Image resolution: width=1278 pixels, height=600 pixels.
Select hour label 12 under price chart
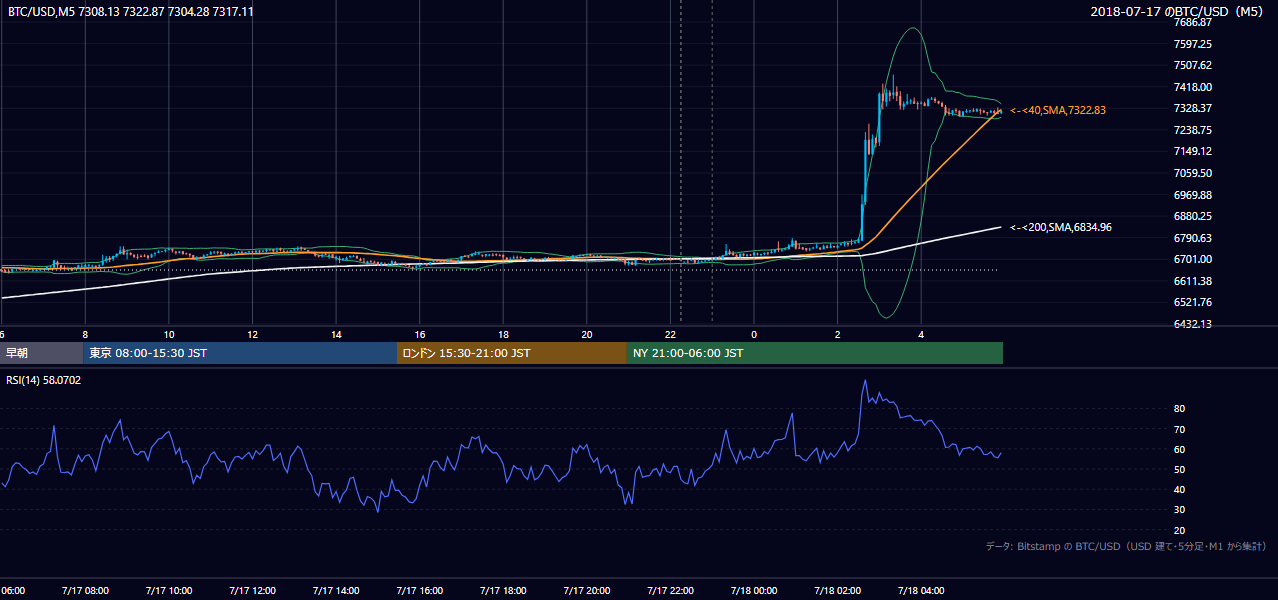tap(253, 334)
